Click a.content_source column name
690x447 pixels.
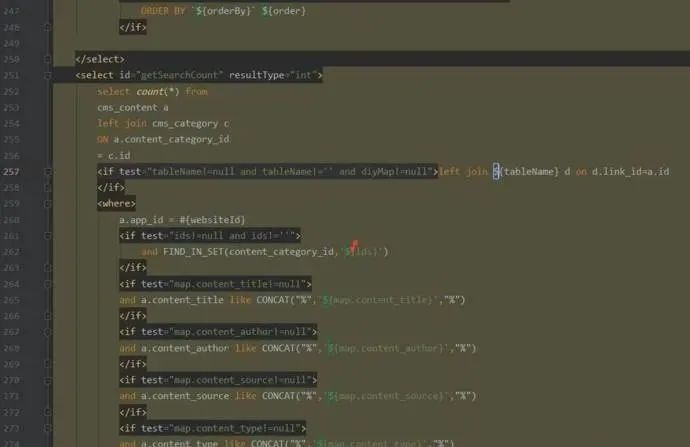(x=185, y=396)
